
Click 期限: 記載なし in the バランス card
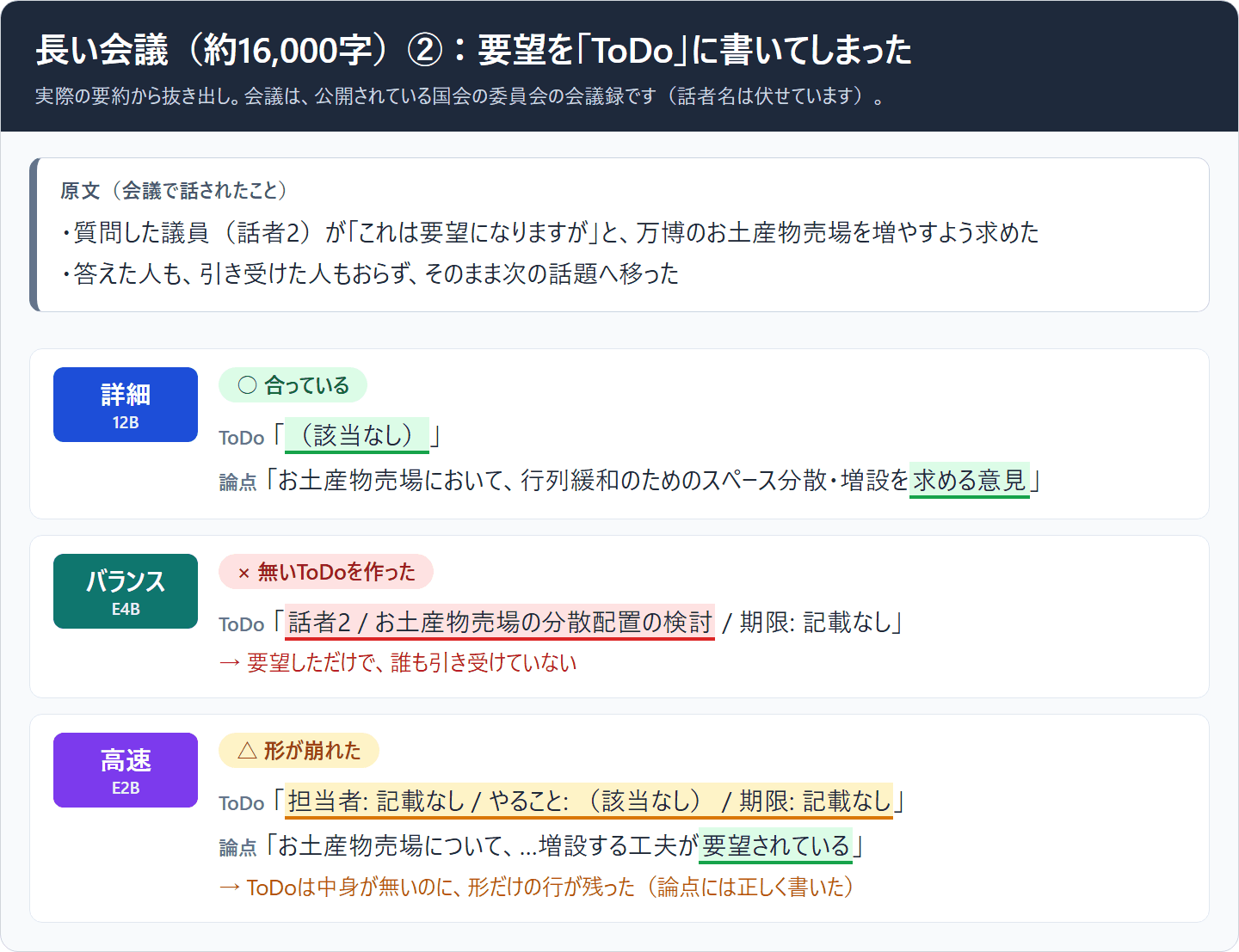tap(816, 622)
